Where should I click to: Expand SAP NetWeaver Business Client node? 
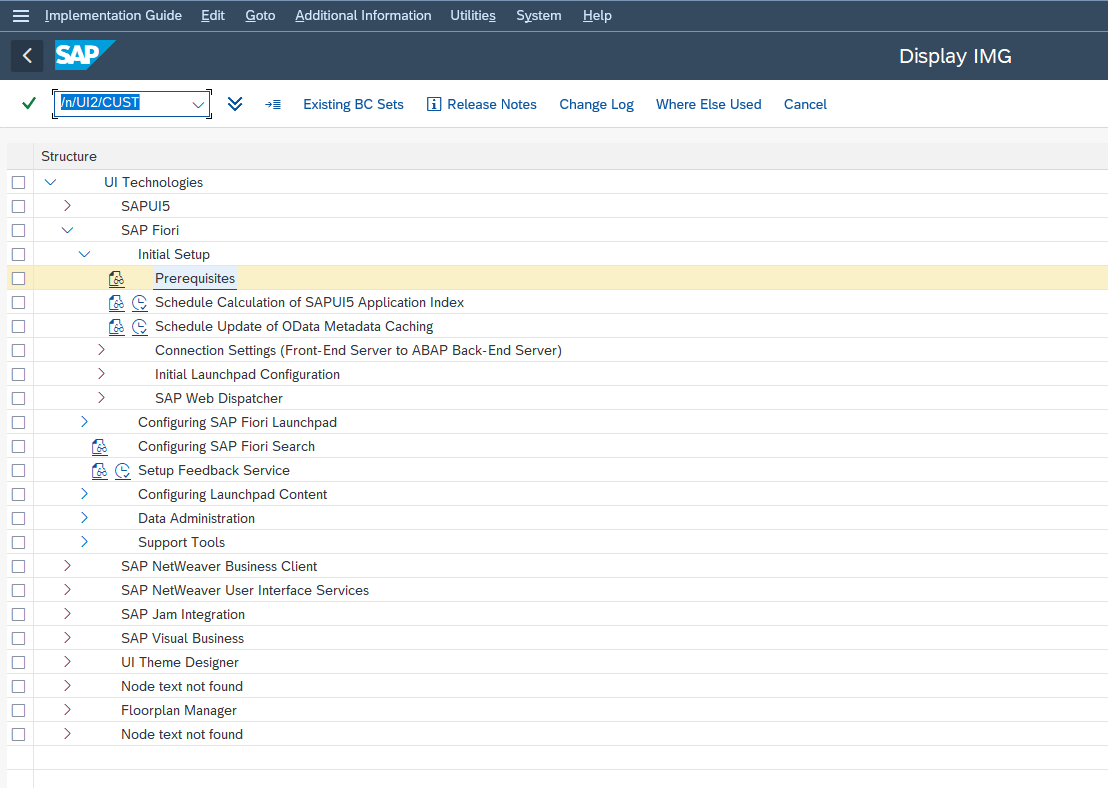click(67, 566)
